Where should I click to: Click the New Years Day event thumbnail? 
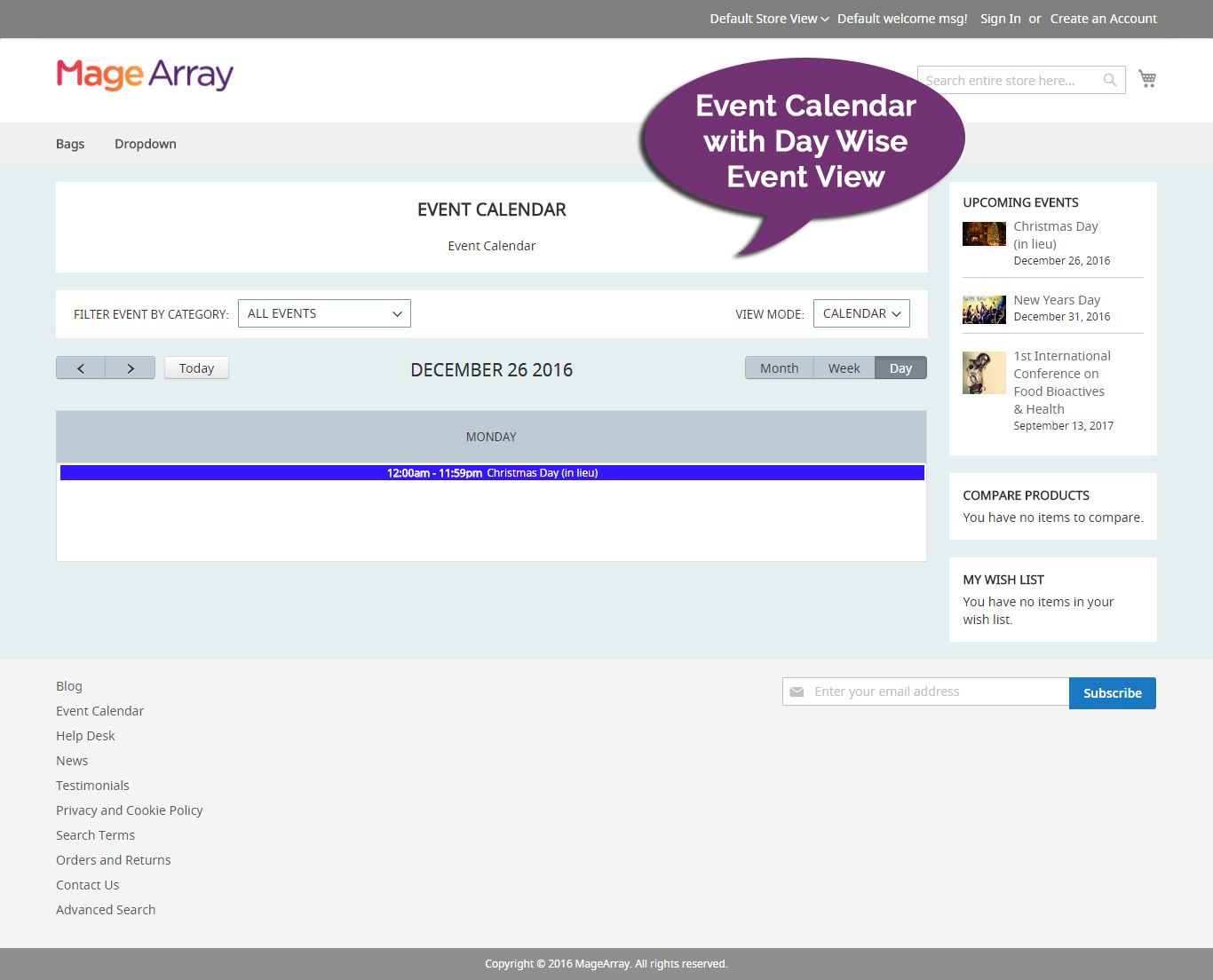coord(983,308)
